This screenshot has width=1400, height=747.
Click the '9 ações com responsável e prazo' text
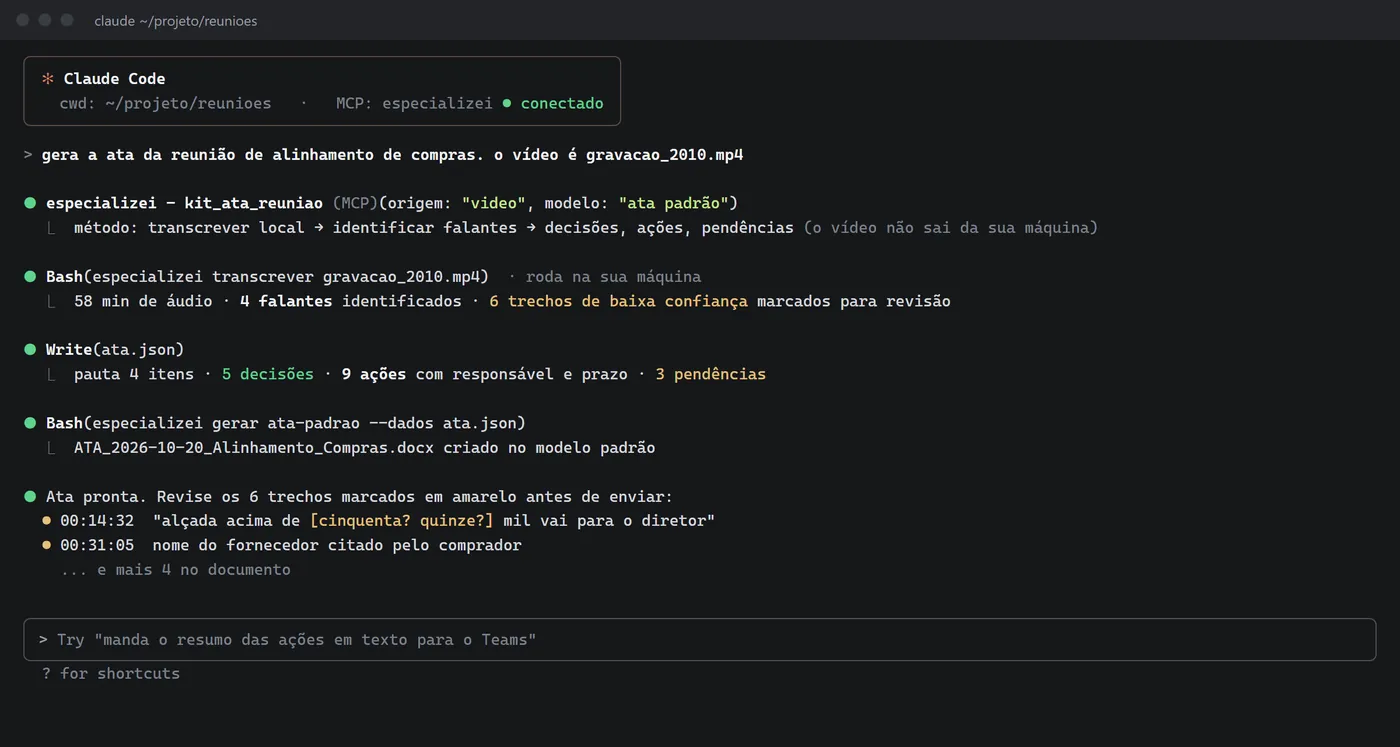coord(485,374)
